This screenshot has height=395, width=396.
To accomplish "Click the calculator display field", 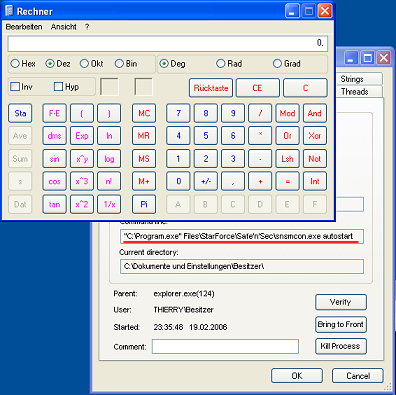I will pos(168,44).
